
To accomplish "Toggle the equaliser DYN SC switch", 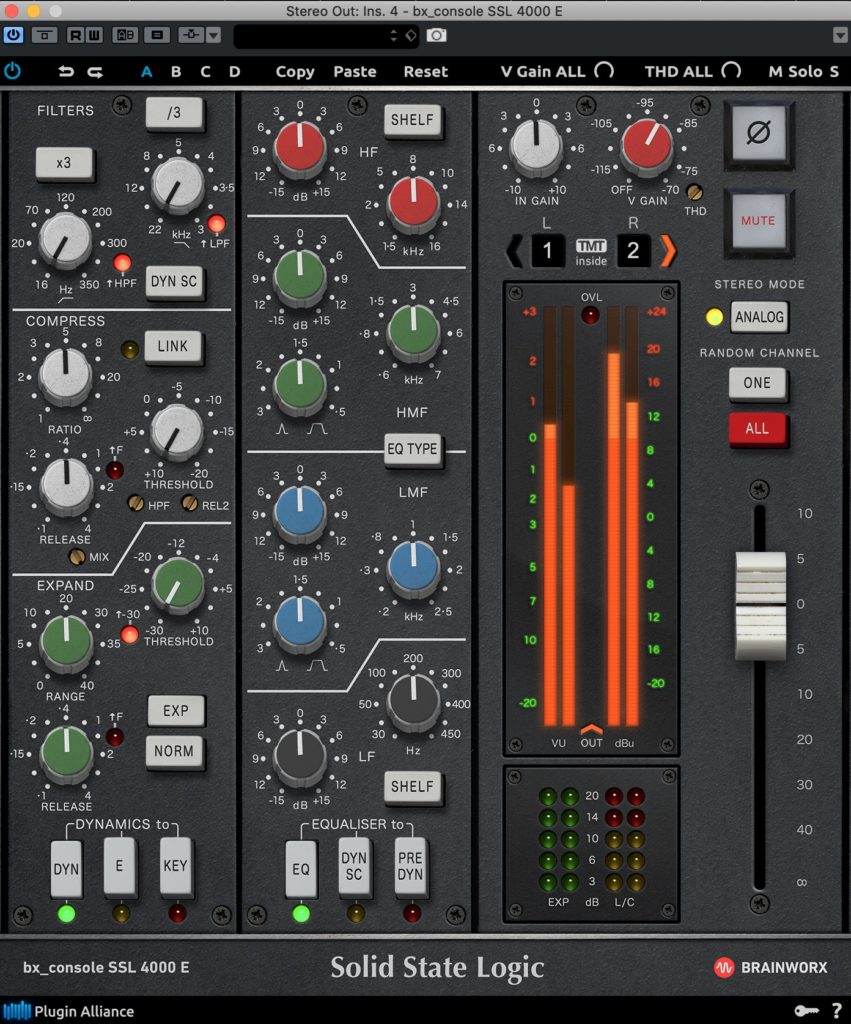I will point(354,866).
